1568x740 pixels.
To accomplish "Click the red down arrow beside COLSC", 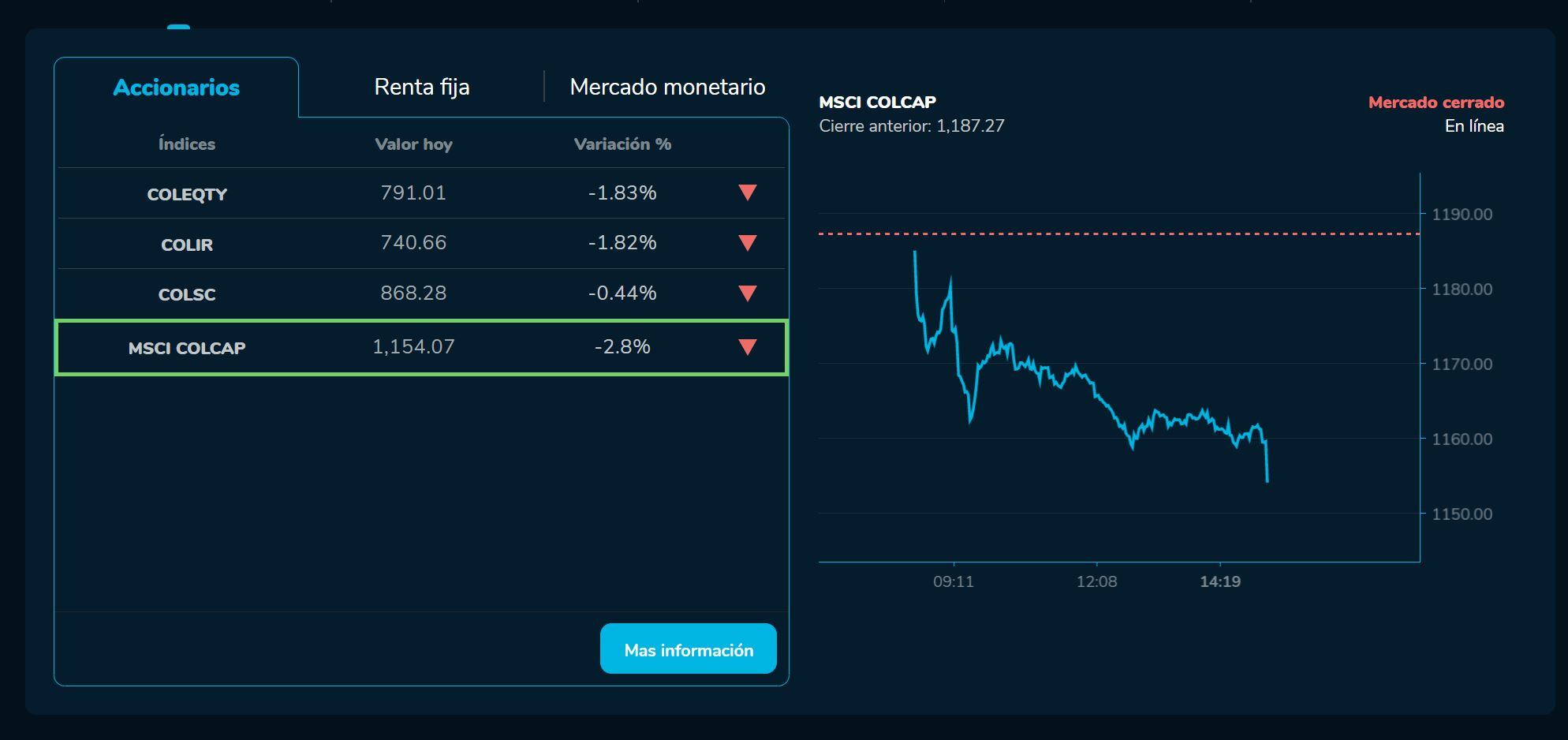I will [x=746, y=293].
